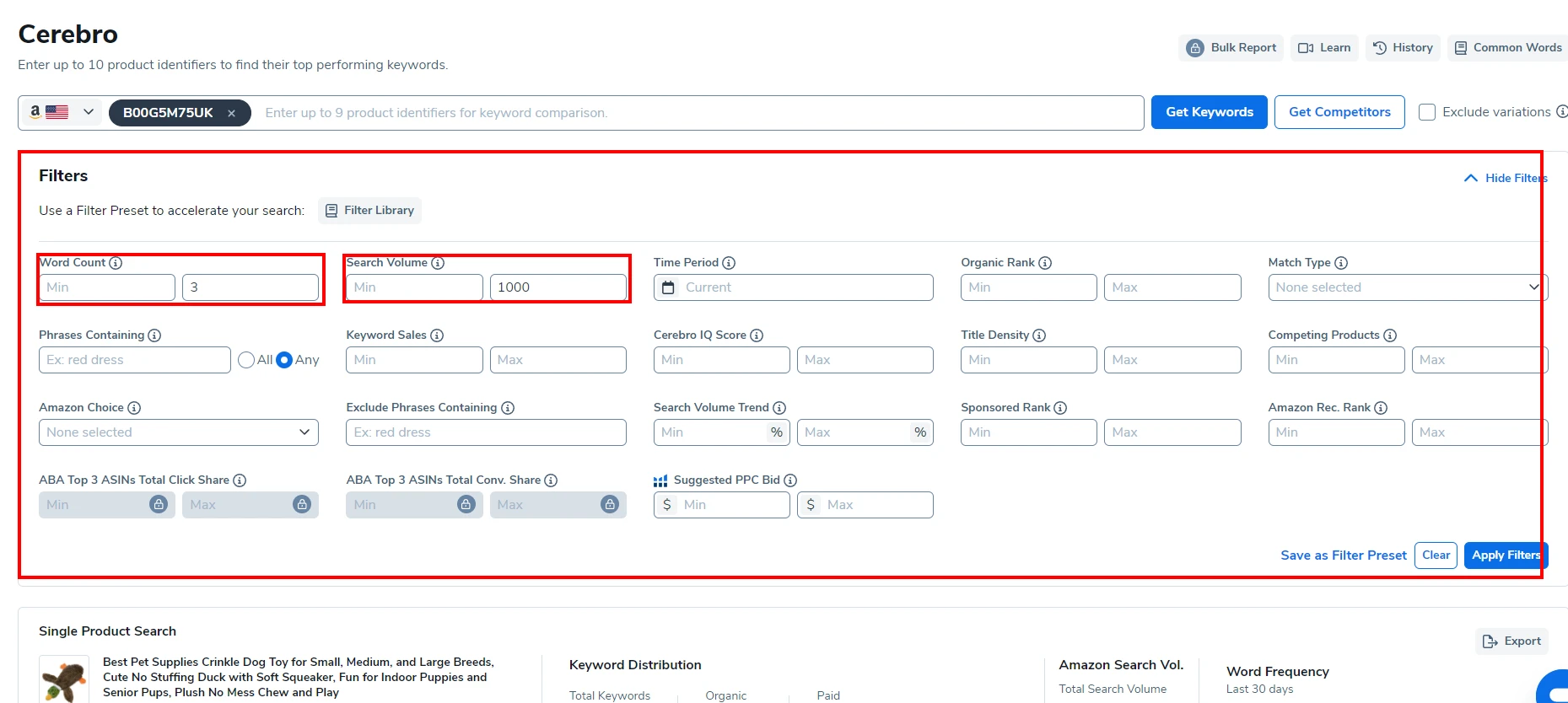Select the All radio button

click(246, 360)
